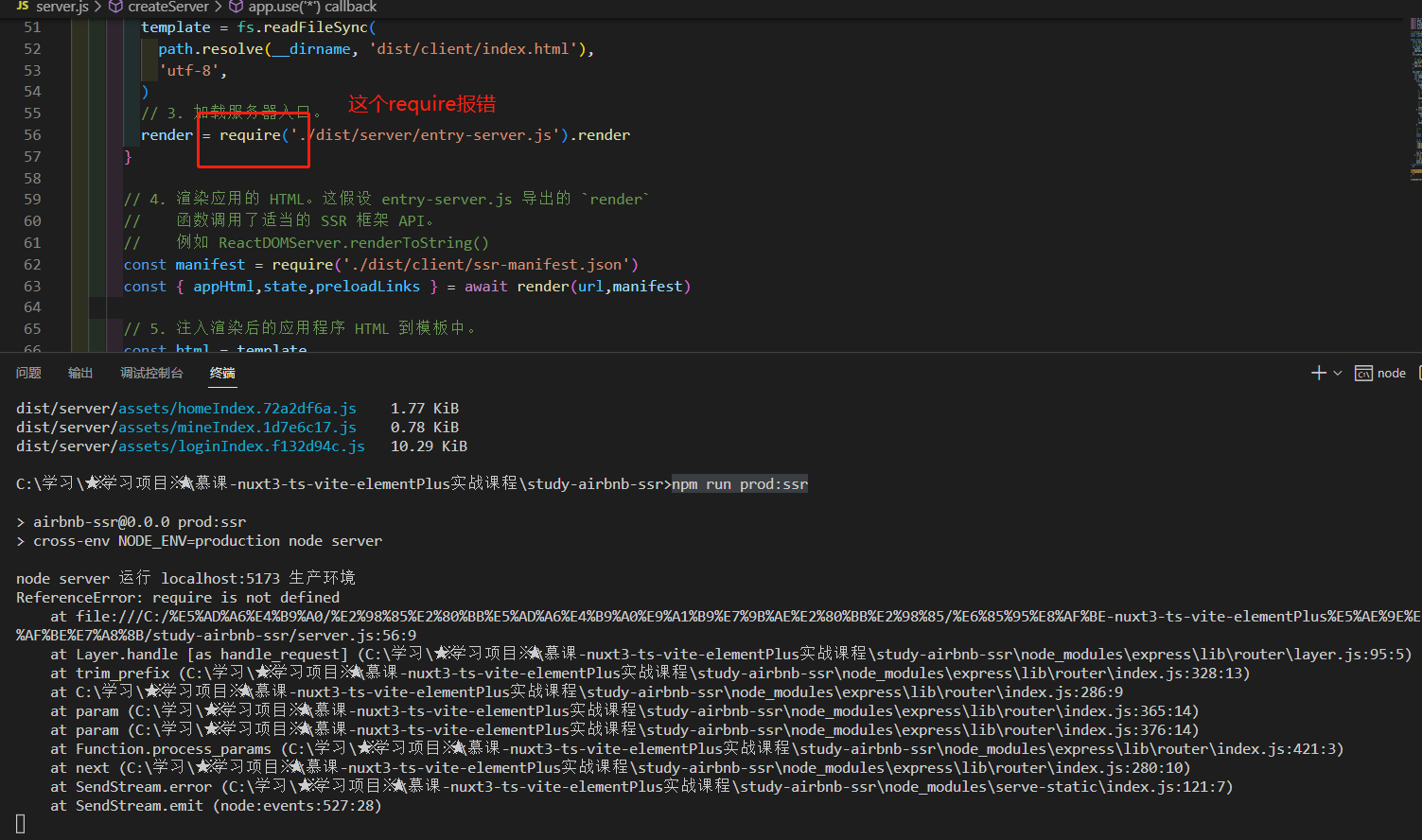Switch to the 调试控制台 panel tab
Image resolution: width=1422 pixels, height=840 pixels.
click(x=151, y=373)
